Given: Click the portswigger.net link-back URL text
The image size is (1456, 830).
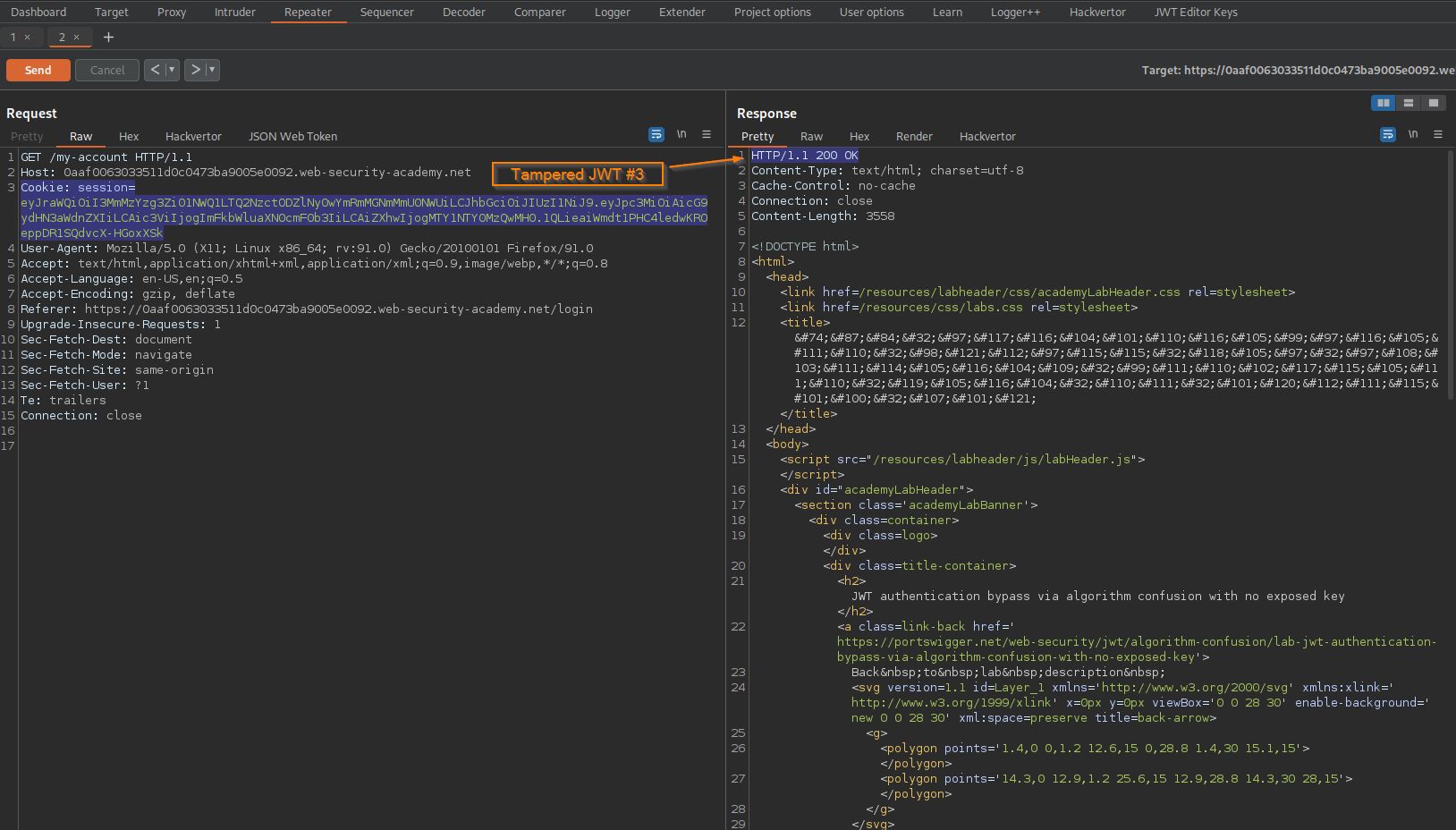Looking at the screenshot, I should [1137, 649].
